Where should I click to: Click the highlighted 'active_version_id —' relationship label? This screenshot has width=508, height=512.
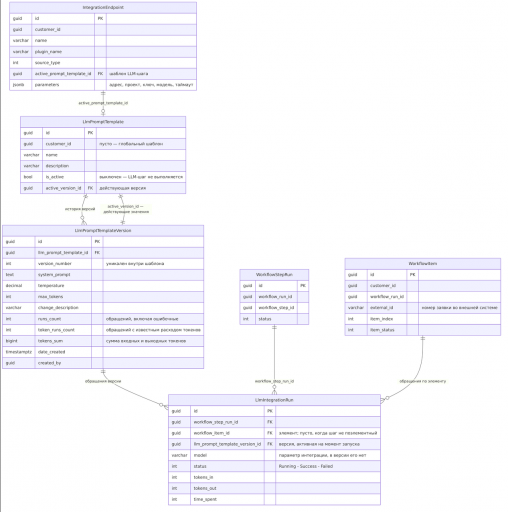[x=126, y=209]
